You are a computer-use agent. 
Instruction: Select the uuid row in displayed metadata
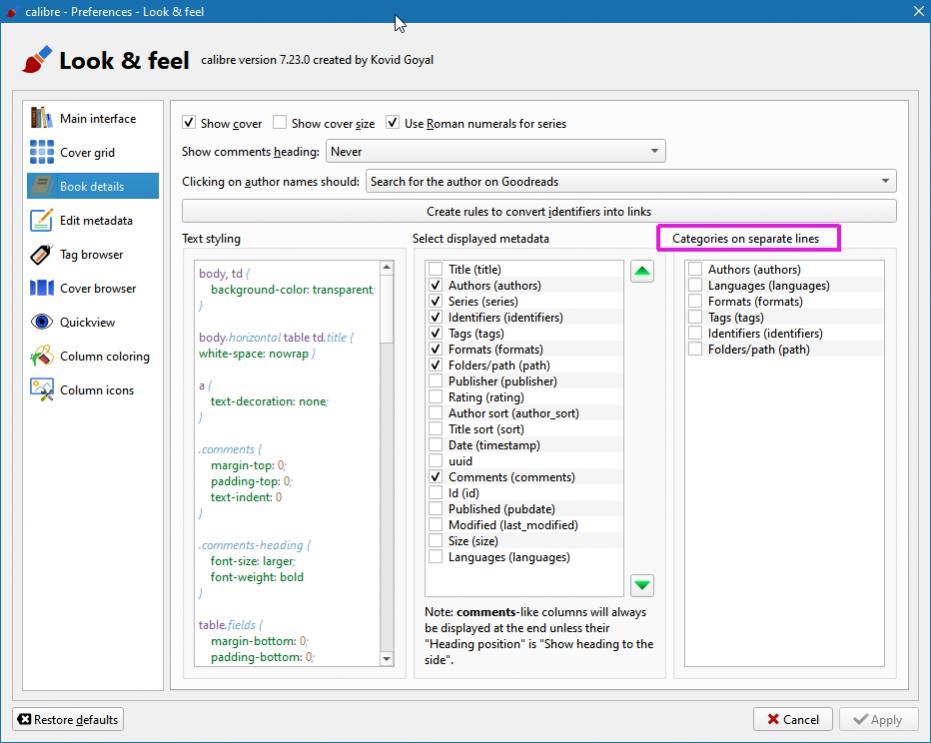tap(524, 461)
